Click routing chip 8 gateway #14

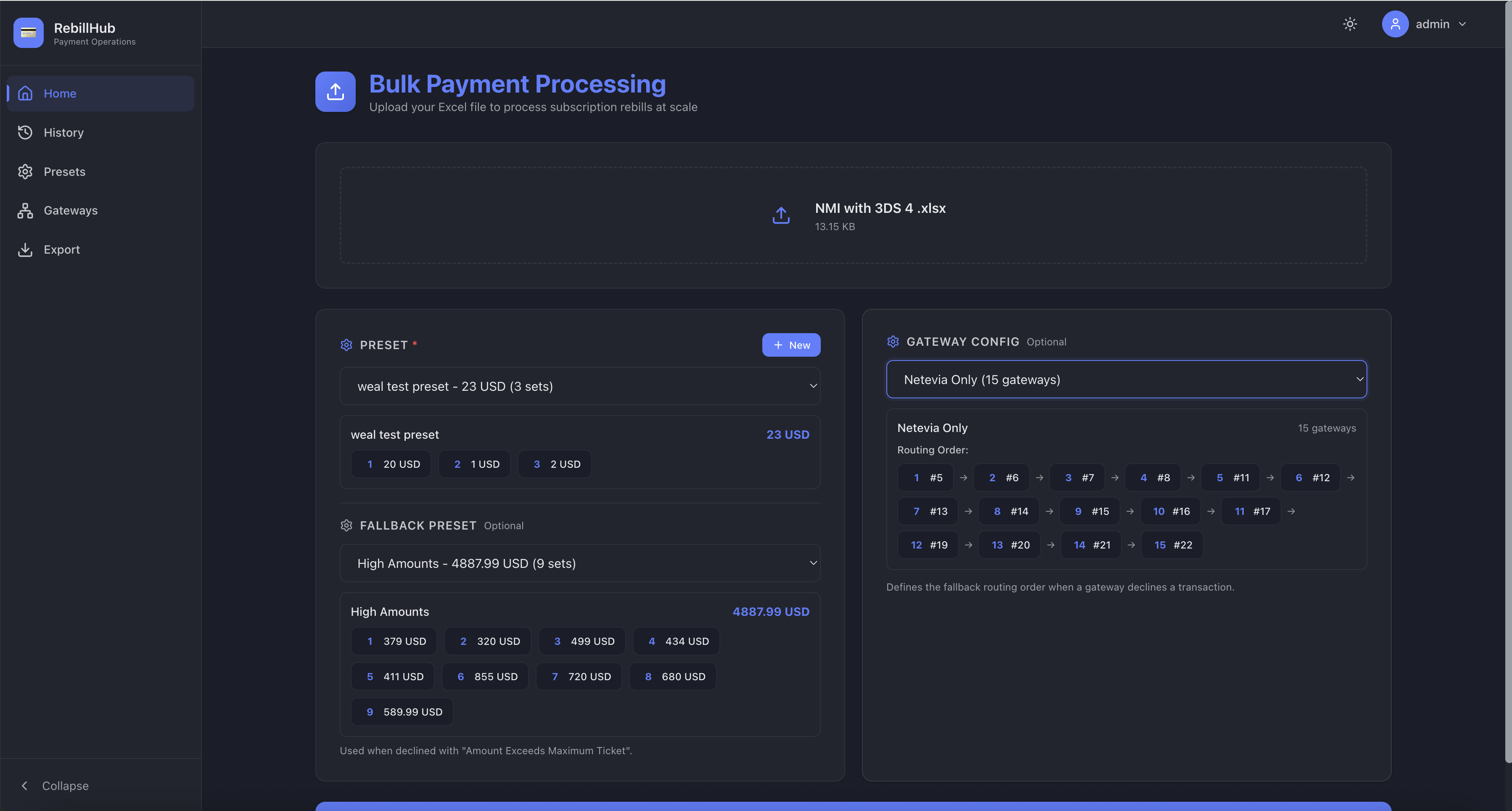tap(1009, 511)
